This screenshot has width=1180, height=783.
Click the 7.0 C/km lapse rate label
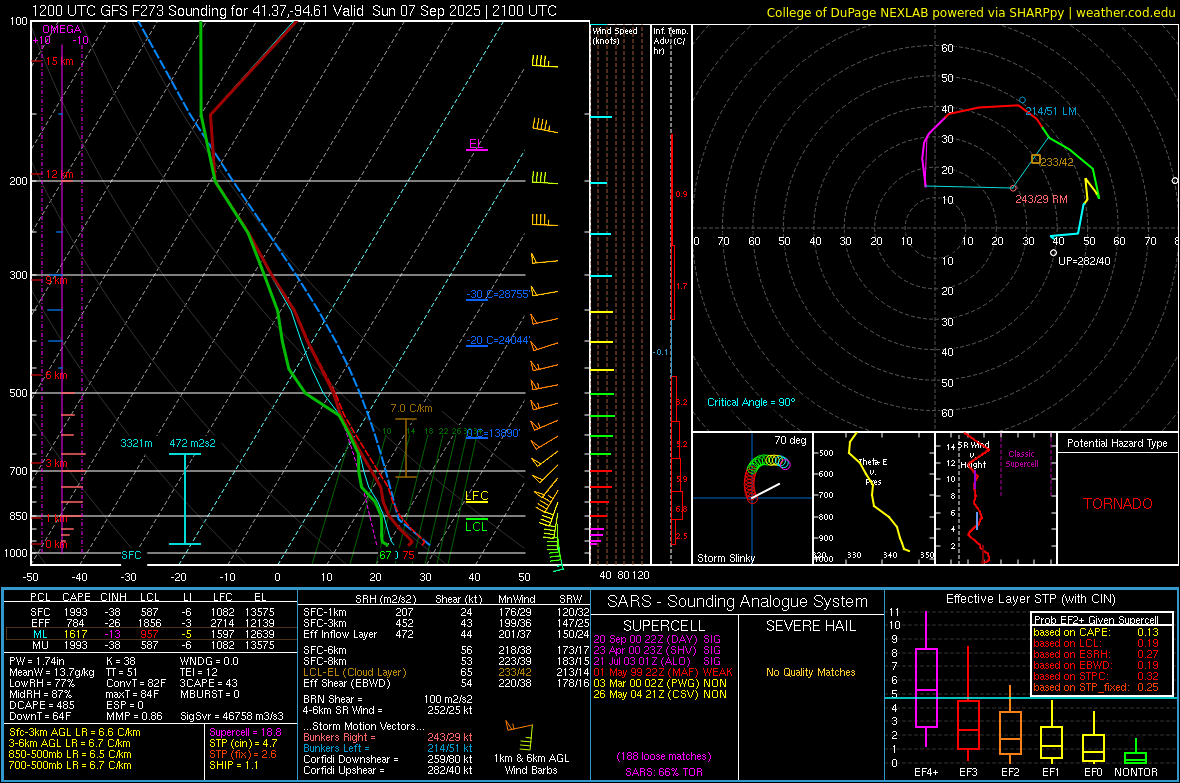[411, 408]
